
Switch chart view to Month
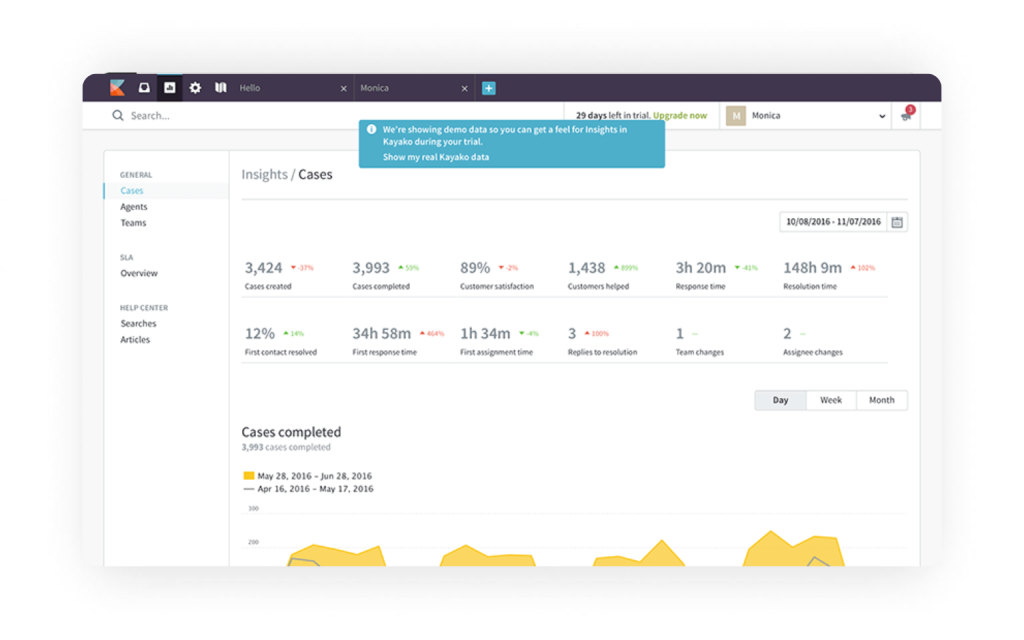[881, 400]
